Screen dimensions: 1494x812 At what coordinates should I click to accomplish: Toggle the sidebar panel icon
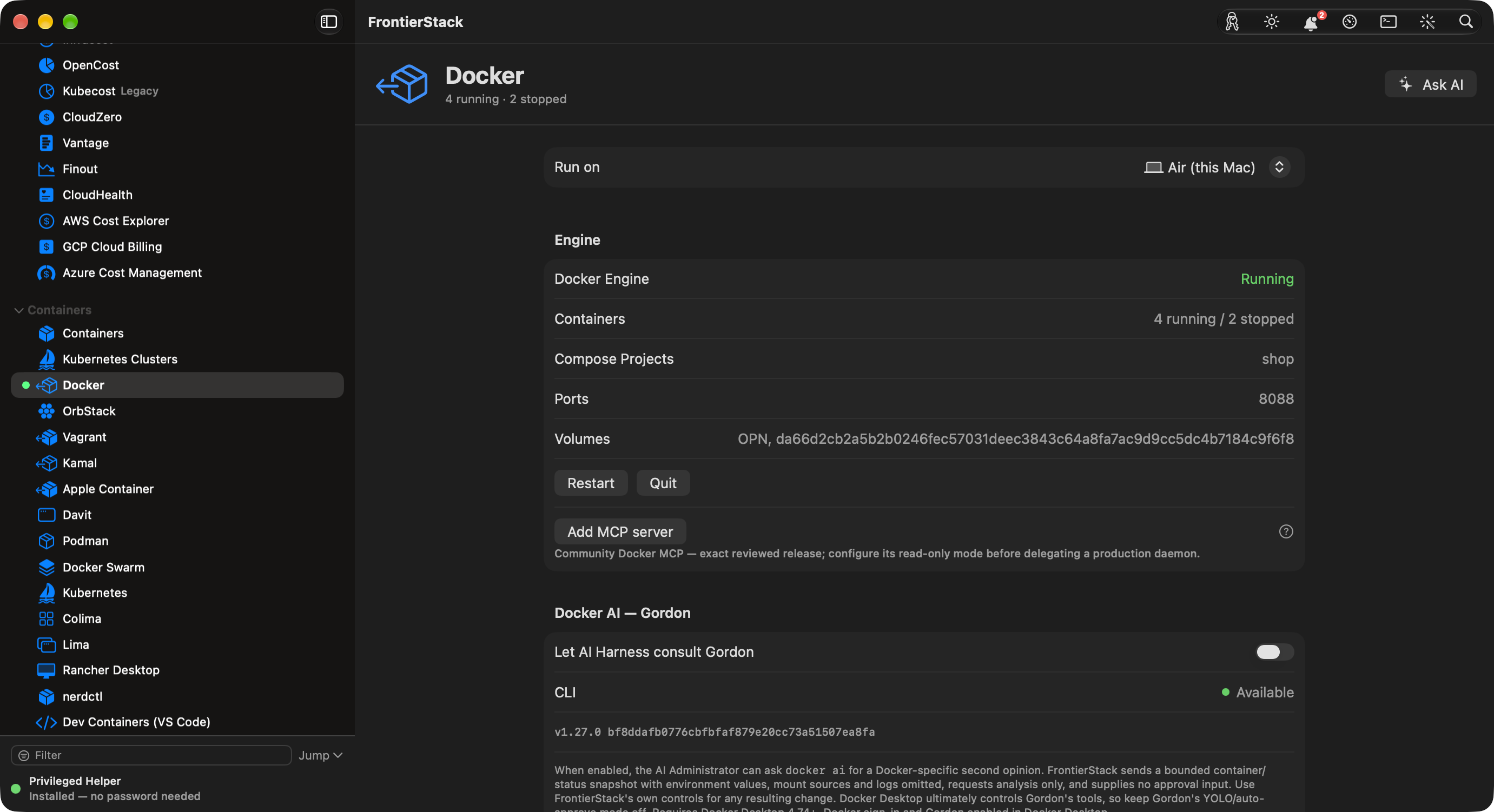[329, 22]
